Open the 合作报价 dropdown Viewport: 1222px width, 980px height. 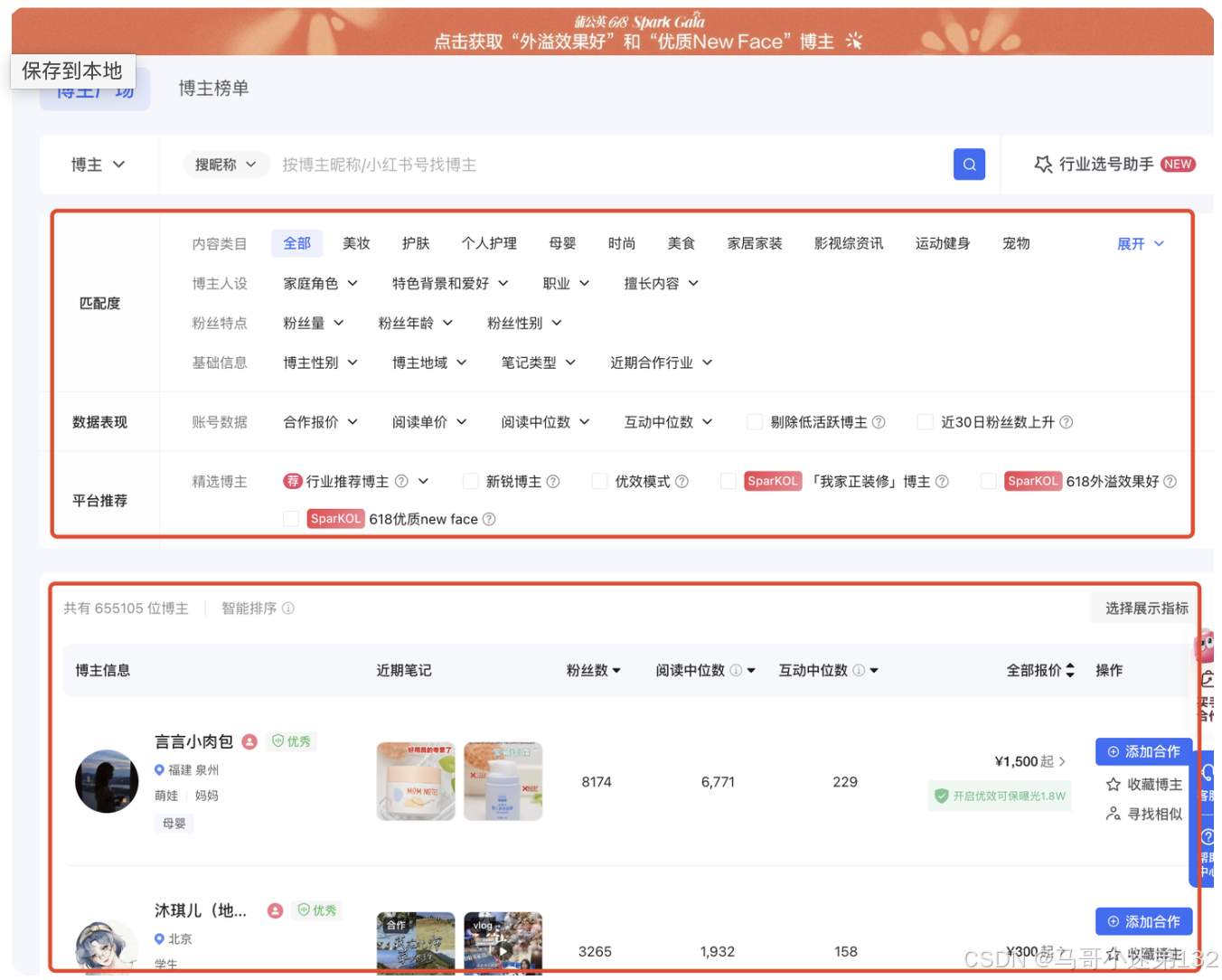319,421
